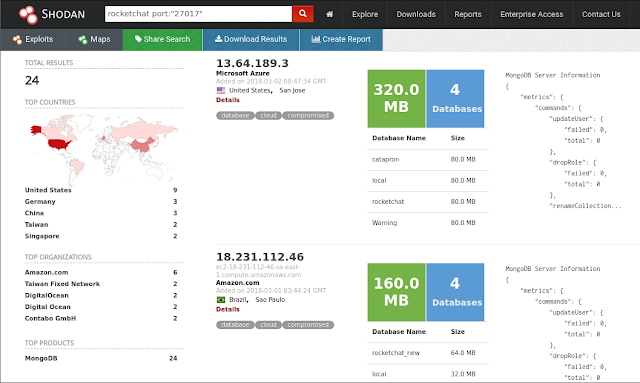The height and width of the screenshot is (383, 640).
Task: Click the search query input field
Action: (x=198, y=14)
